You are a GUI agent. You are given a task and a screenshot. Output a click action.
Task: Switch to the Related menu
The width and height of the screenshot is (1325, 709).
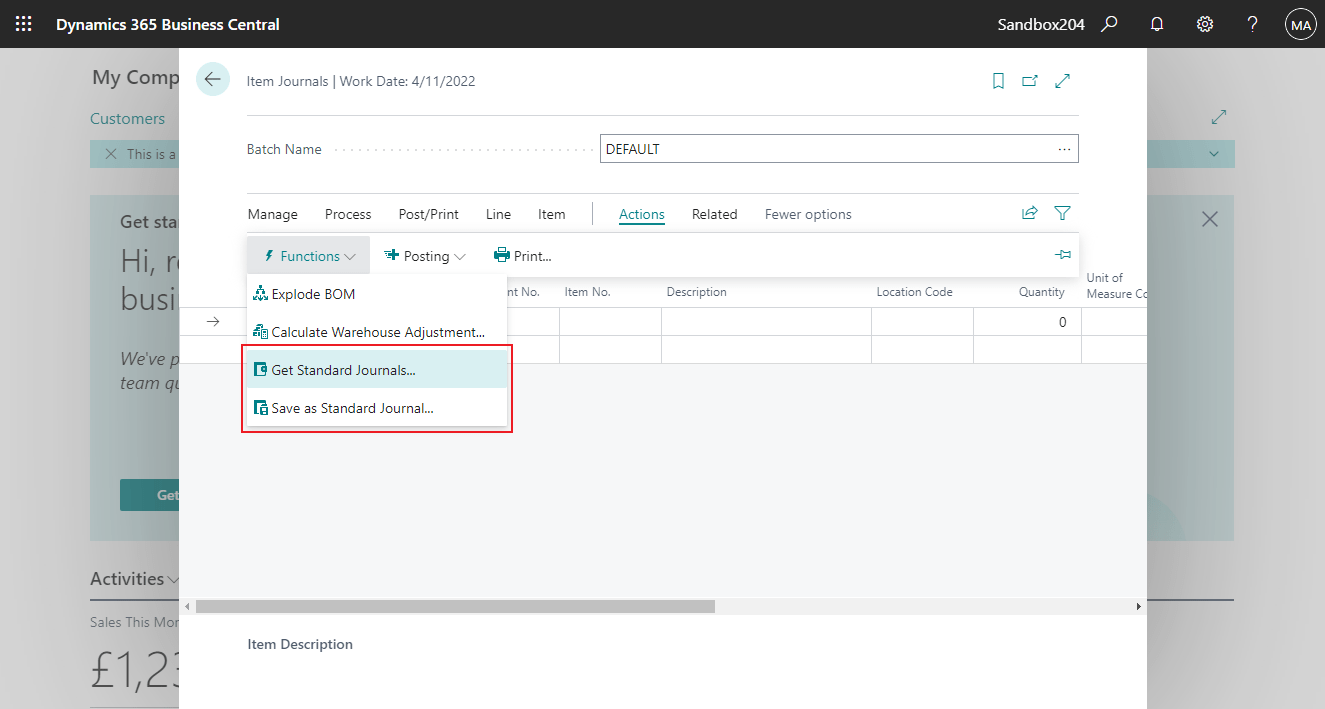click(x=714, y=213)
